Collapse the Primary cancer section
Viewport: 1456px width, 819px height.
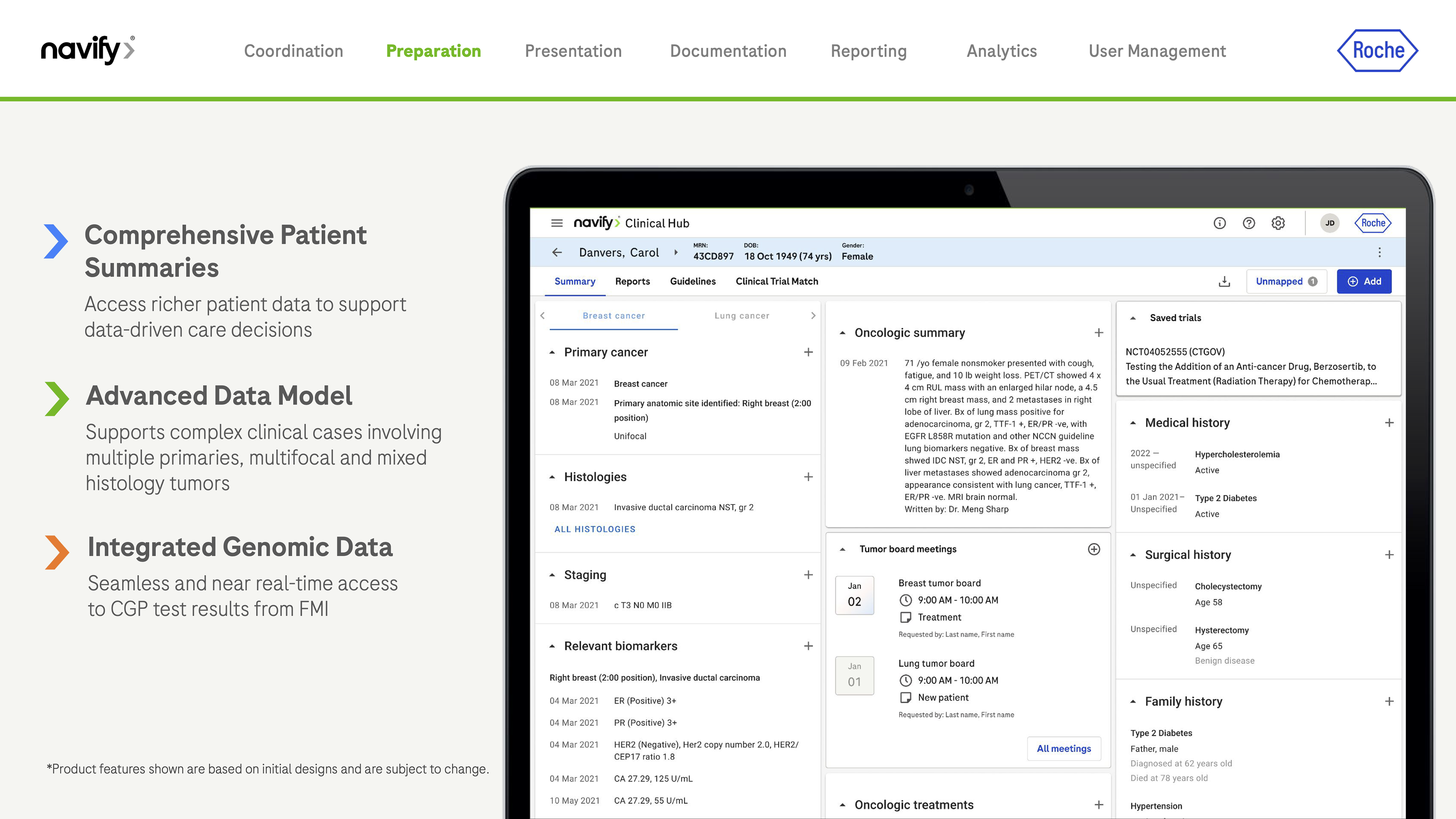pyautogui.click(x=552, y=352)
